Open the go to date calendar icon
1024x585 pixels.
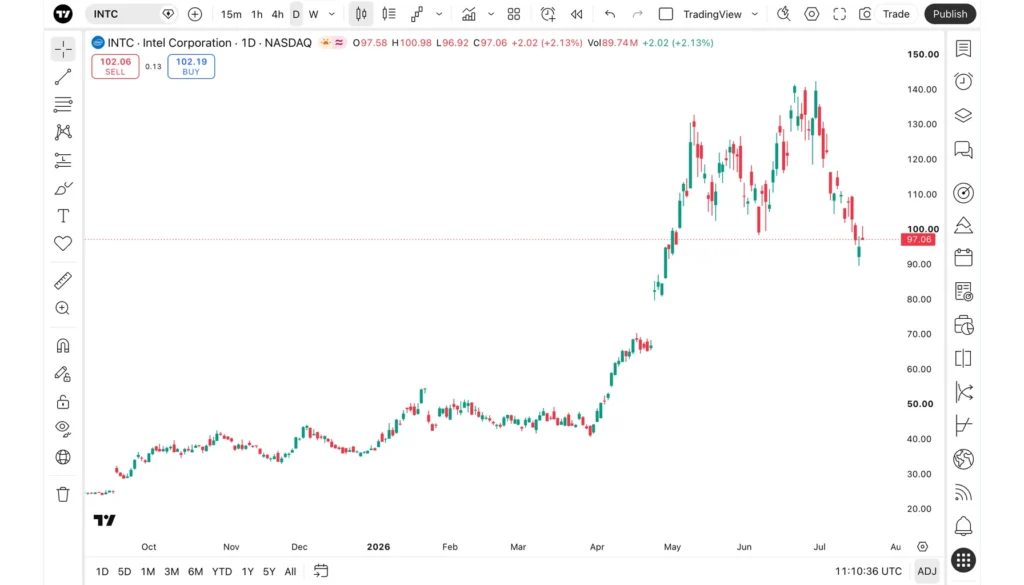point(321,571)
